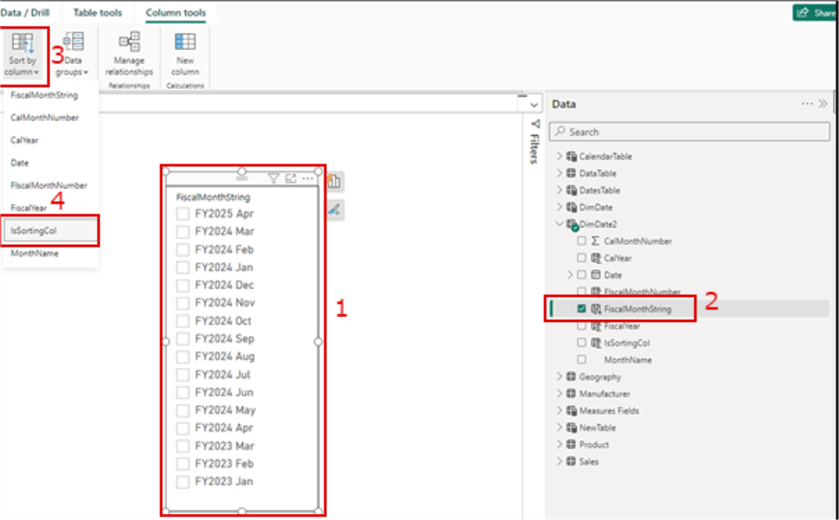Choose FiscalMonthString in sort menu
Image resolution: width=839 pixels, height=520 pixels.
[x=44, y=95]
